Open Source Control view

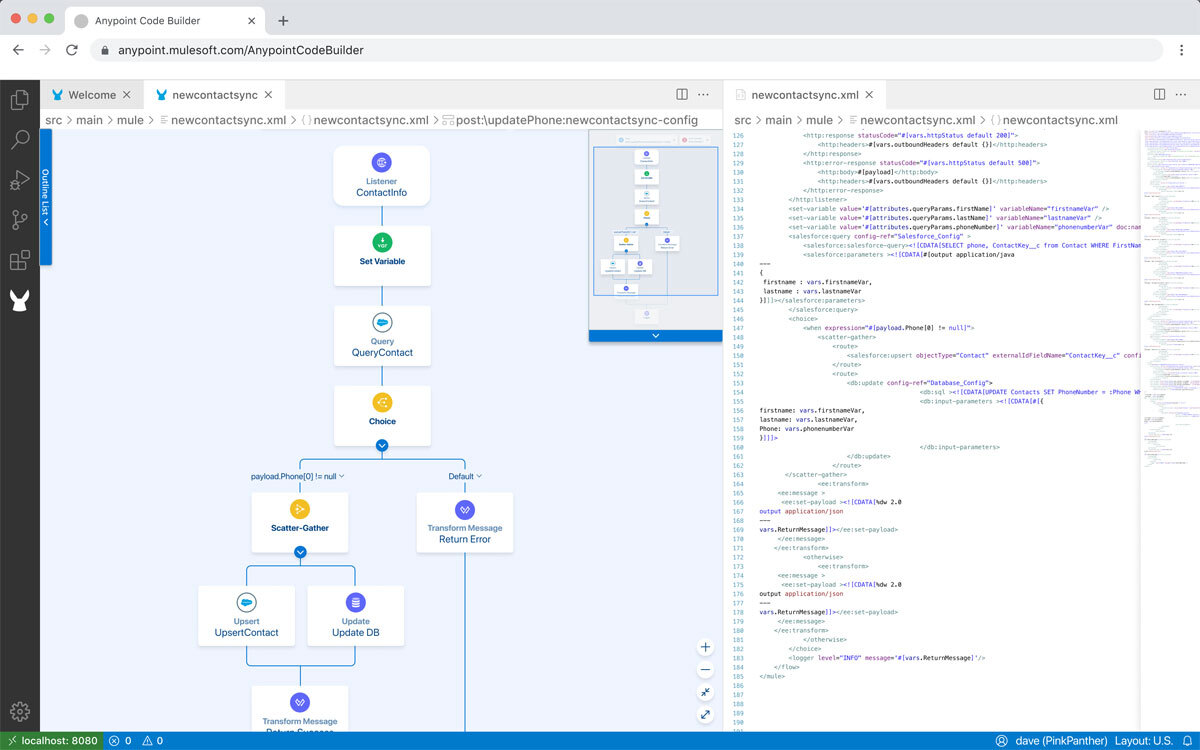(19, 220)
